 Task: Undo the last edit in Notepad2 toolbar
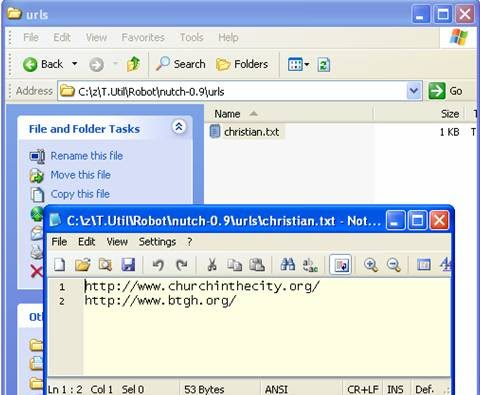coord(158,265)
